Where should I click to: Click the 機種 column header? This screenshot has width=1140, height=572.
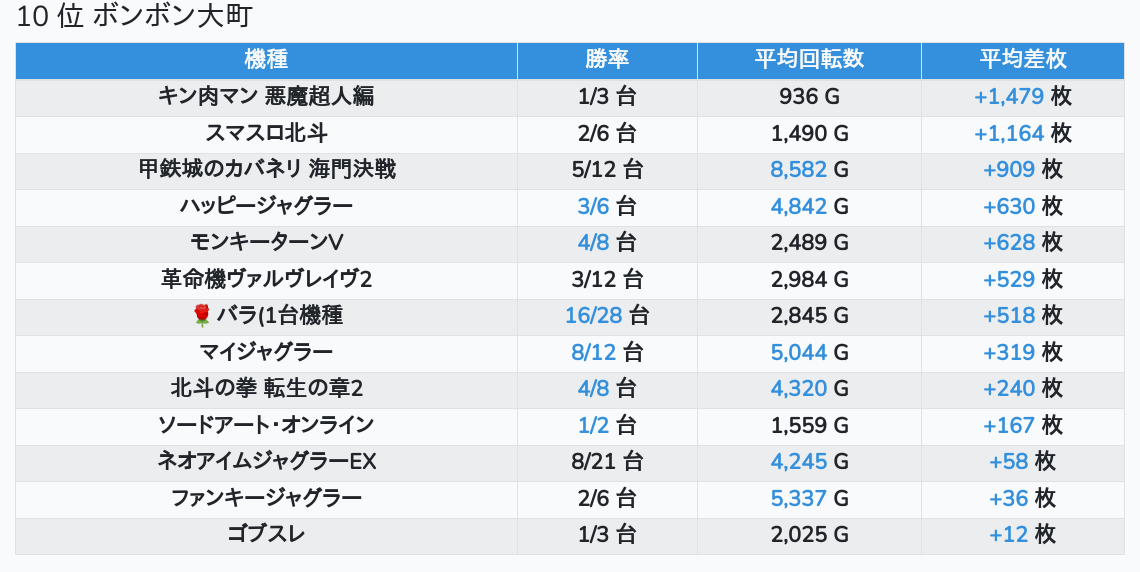click(x=266, y=59)
